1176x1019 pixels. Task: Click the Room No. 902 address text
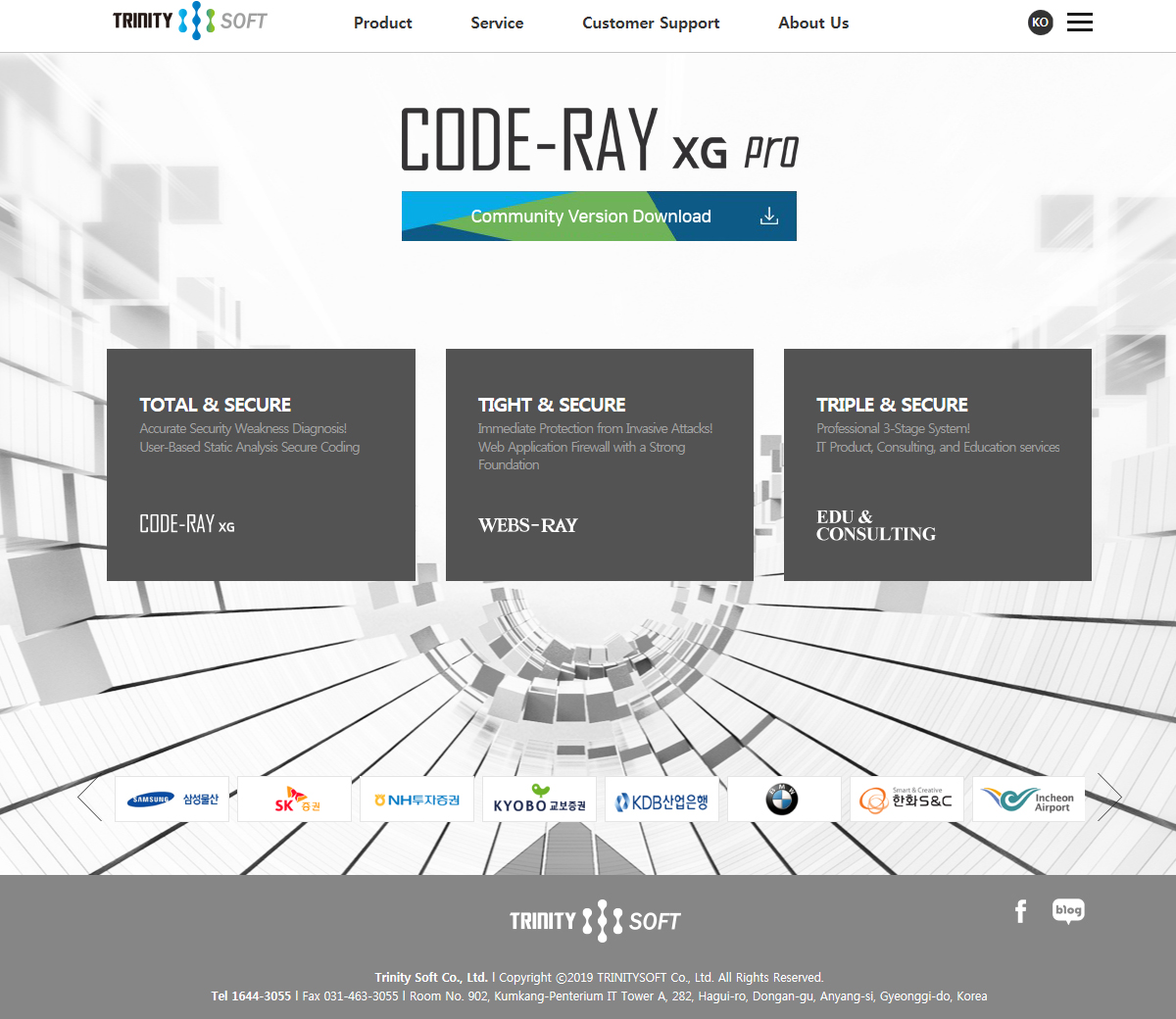pos(699,995)
